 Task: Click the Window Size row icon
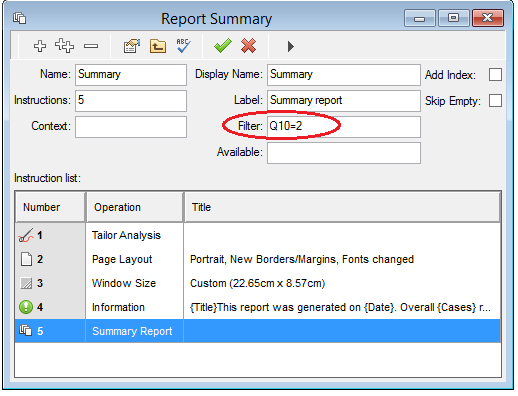26,283
